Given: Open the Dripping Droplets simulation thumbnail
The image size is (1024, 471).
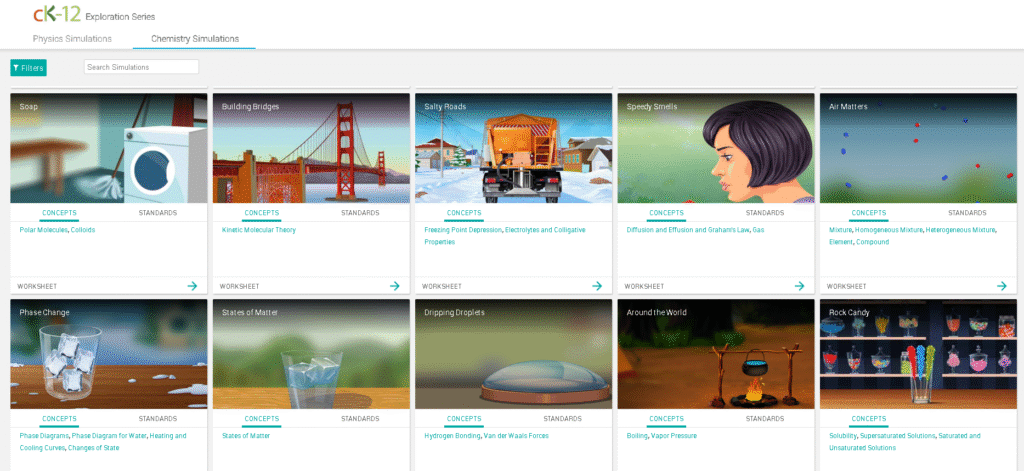Looking at the screenshot, I should (514, 354).
